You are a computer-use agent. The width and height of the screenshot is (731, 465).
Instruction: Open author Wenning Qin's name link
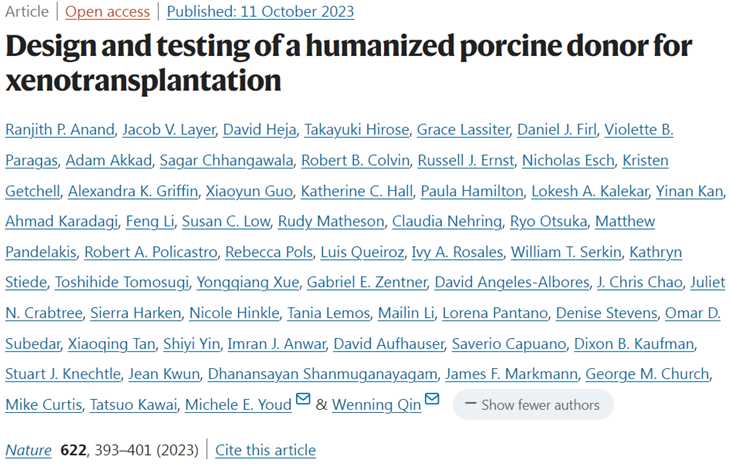tap(376, 405)
